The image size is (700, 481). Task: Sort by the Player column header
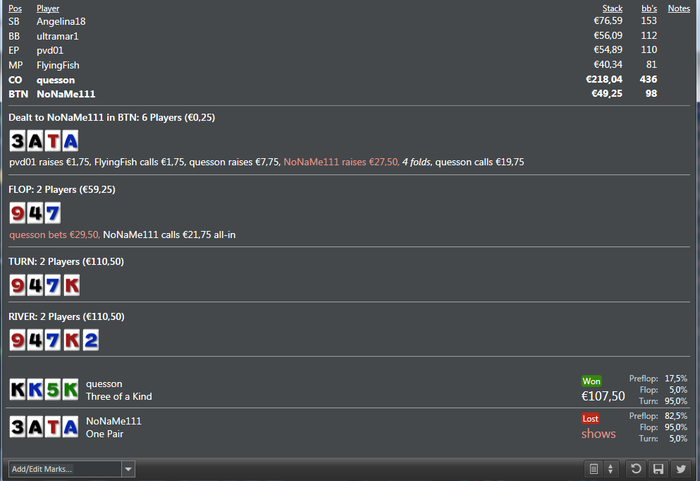(x=48, y=8)
